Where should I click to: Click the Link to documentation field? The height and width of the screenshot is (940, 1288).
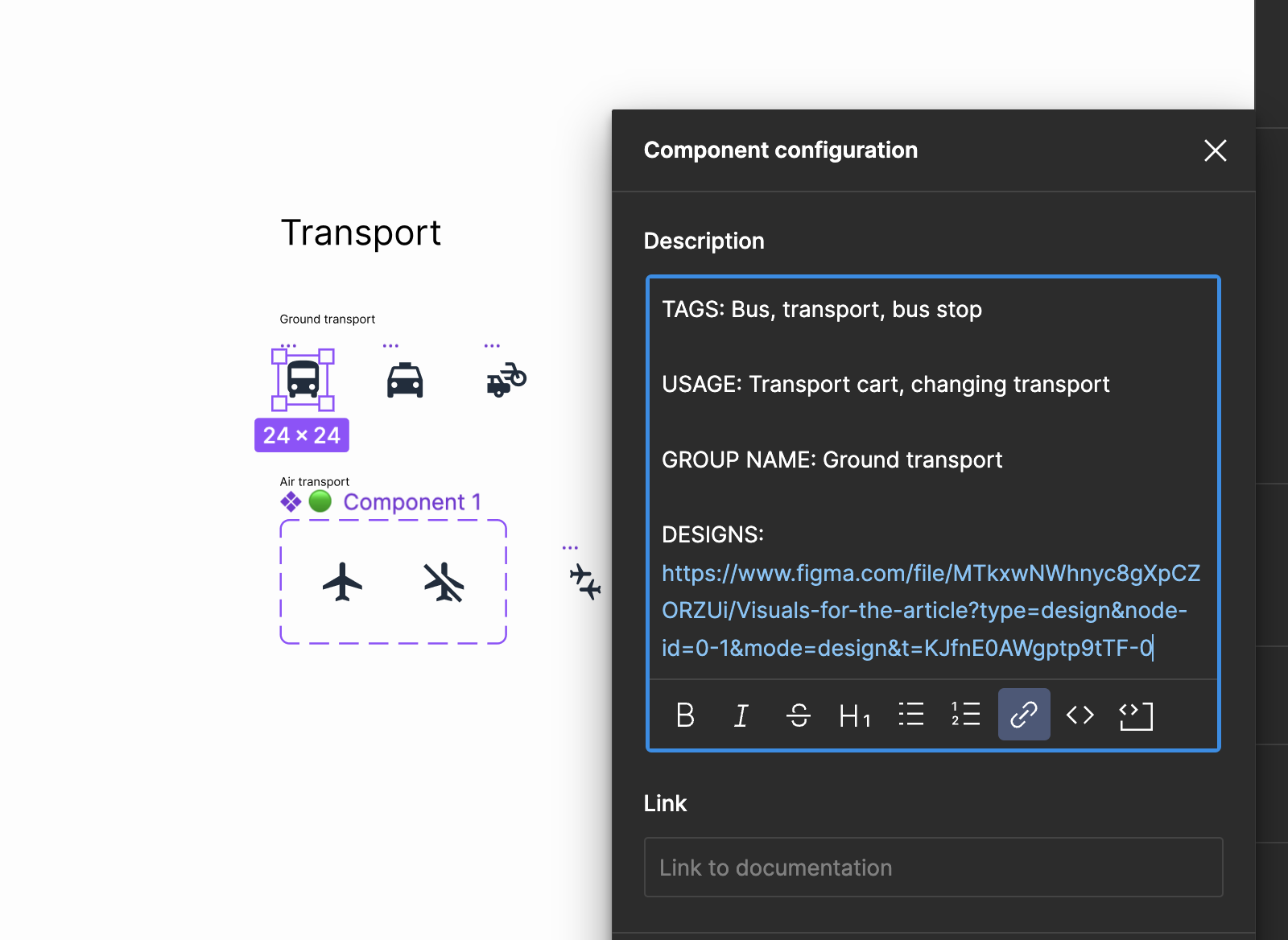(933, 868)
